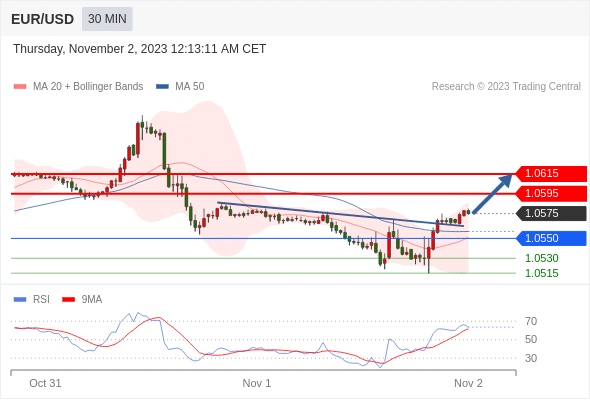Click the blue upward forecast arrow
The width and height of the screenshot is (590, 400).
pos(493,193)
